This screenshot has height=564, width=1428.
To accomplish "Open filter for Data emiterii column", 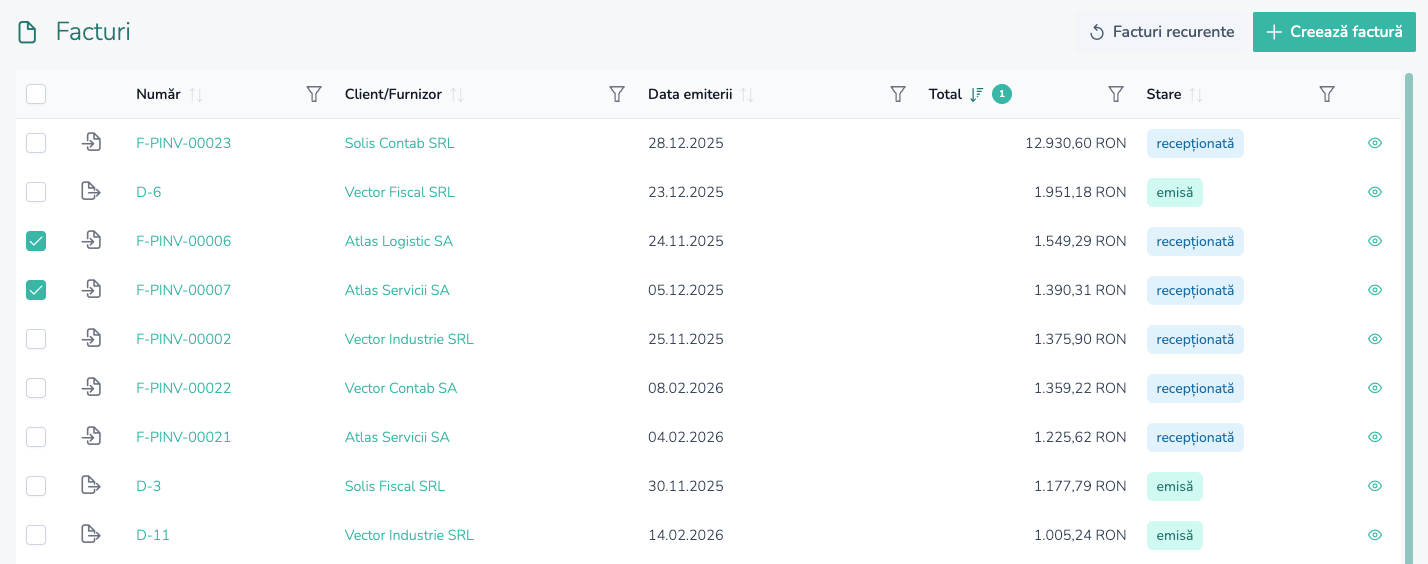I will (x=898, y=94).
